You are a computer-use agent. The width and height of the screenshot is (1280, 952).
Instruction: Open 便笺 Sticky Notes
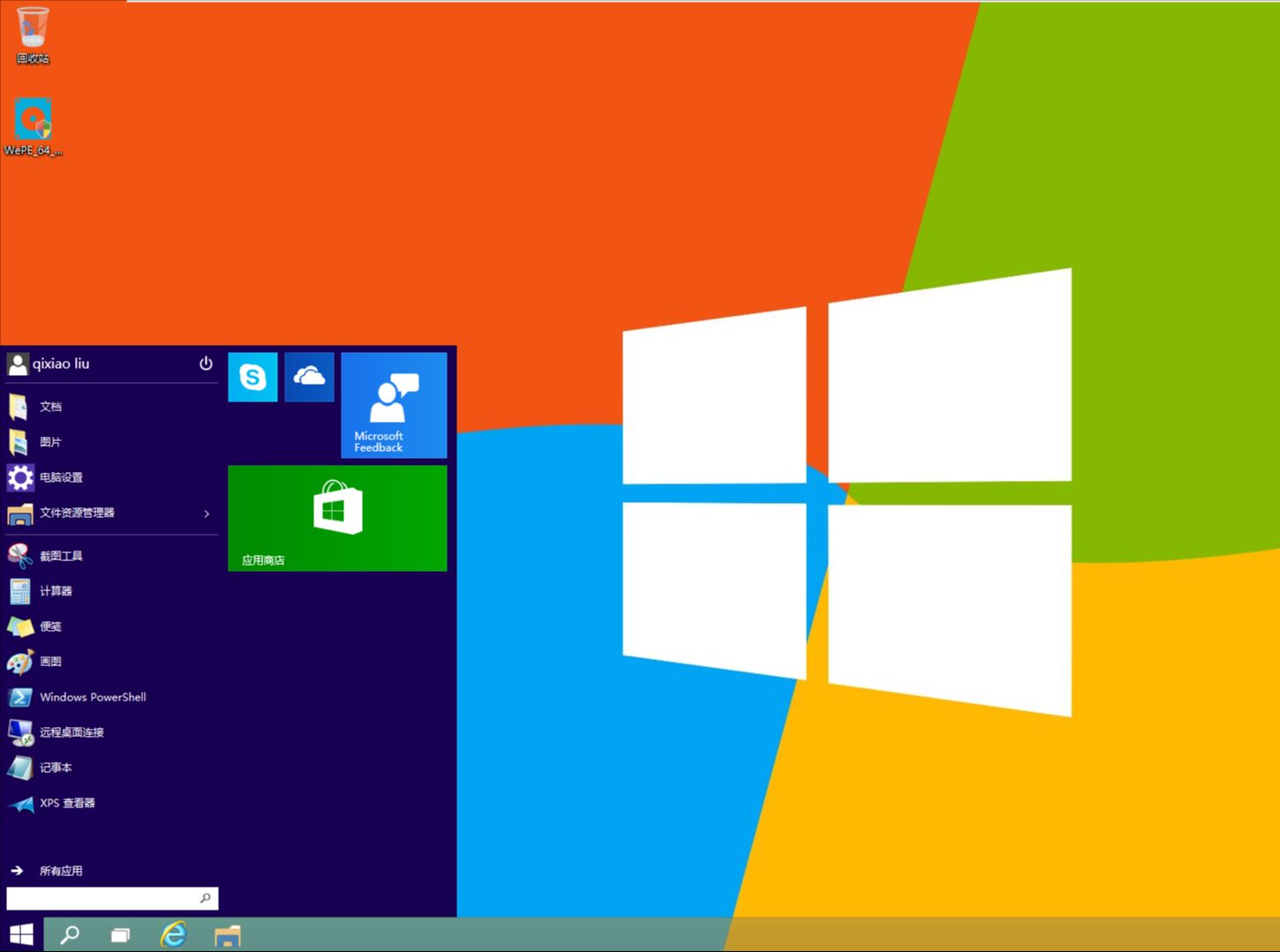111,626
